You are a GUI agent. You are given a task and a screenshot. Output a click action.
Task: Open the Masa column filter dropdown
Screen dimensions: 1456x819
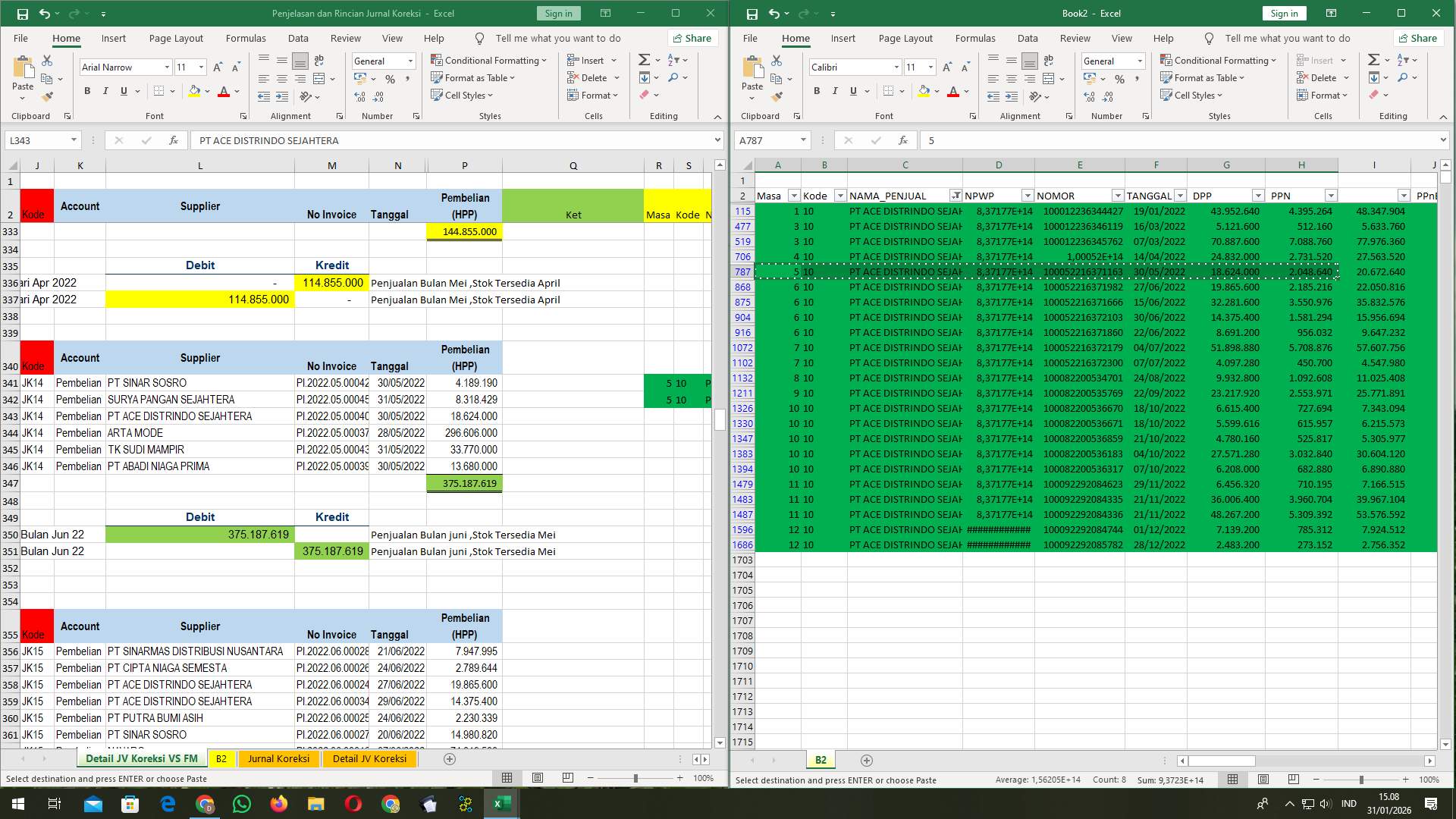point(793,195)
